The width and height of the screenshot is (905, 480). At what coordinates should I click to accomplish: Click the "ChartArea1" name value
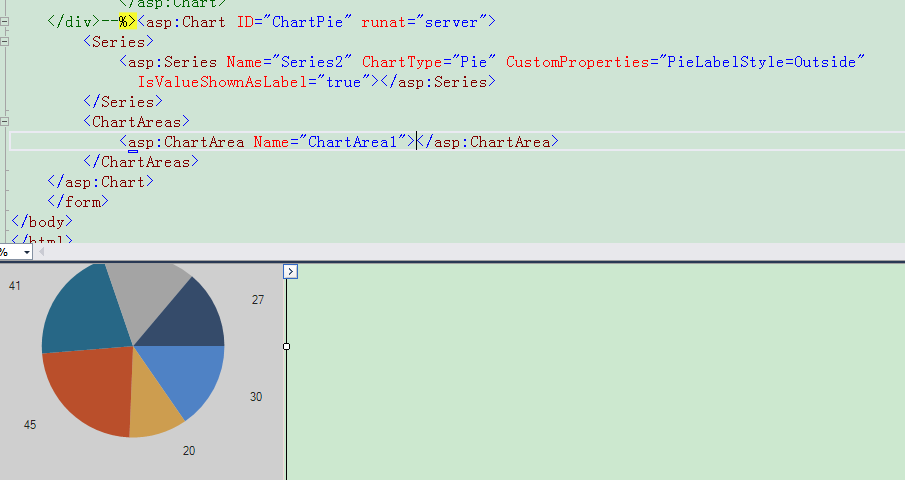click(353, 141)
